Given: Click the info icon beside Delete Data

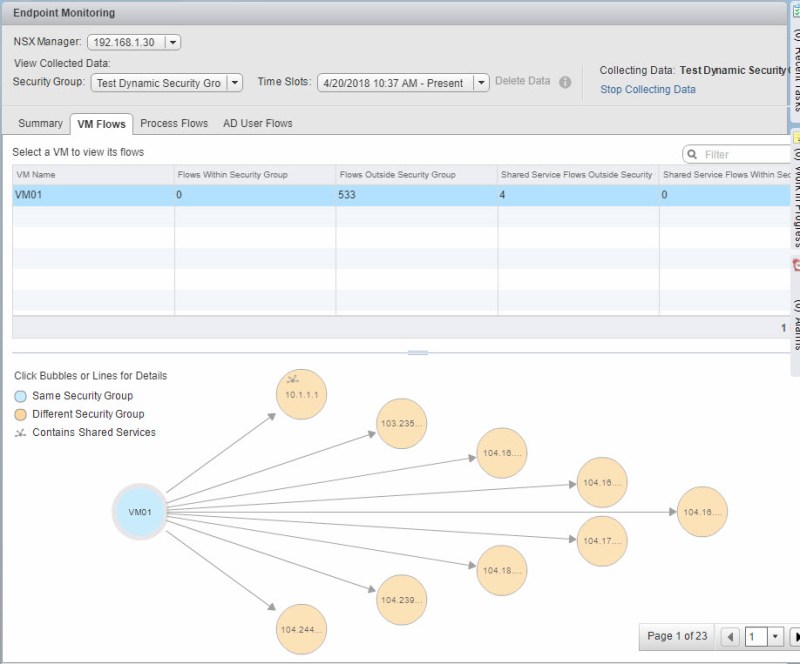Looking at the screenshot, I should 565,82.
